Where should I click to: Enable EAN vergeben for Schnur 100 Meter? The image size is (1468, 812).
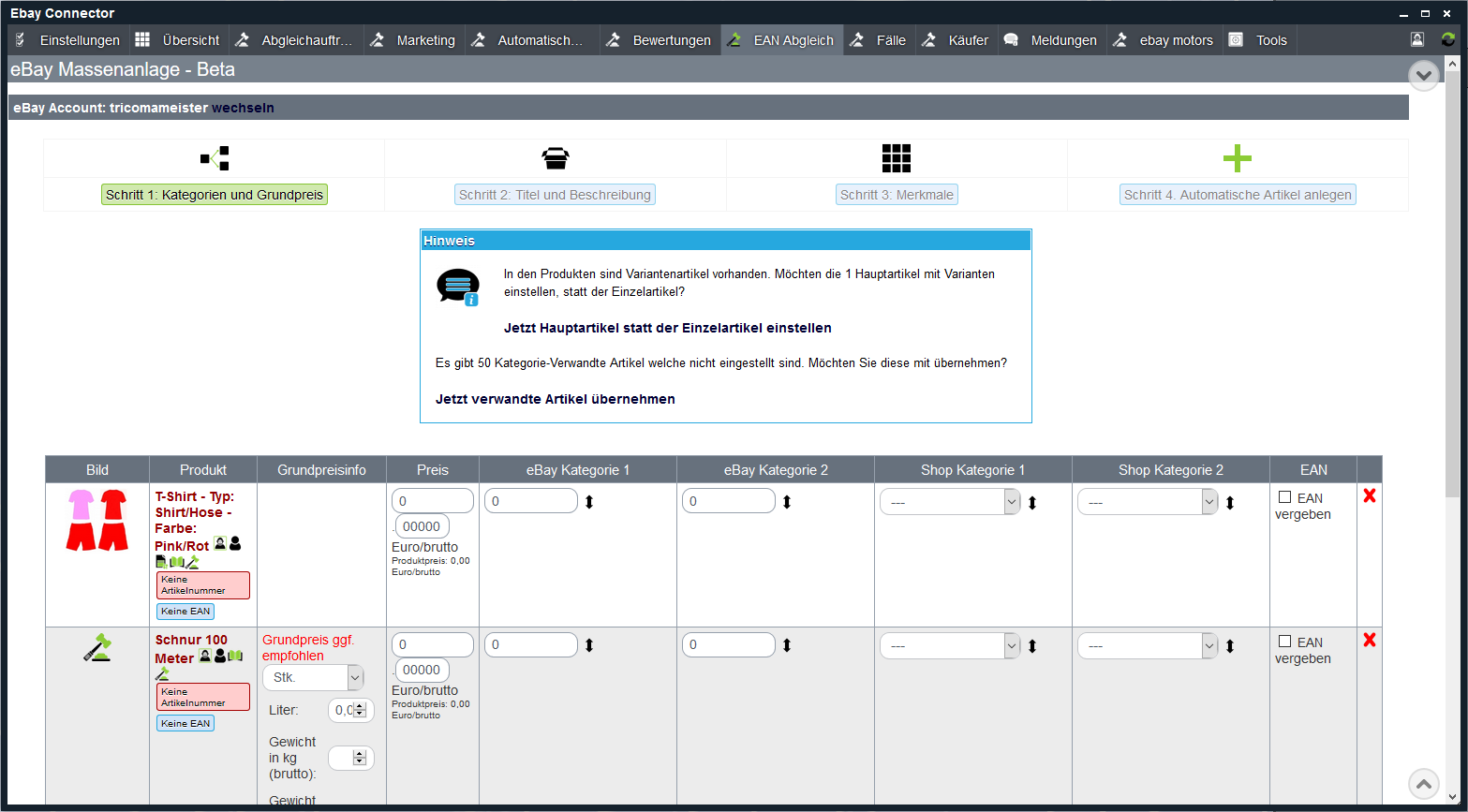1285,642
